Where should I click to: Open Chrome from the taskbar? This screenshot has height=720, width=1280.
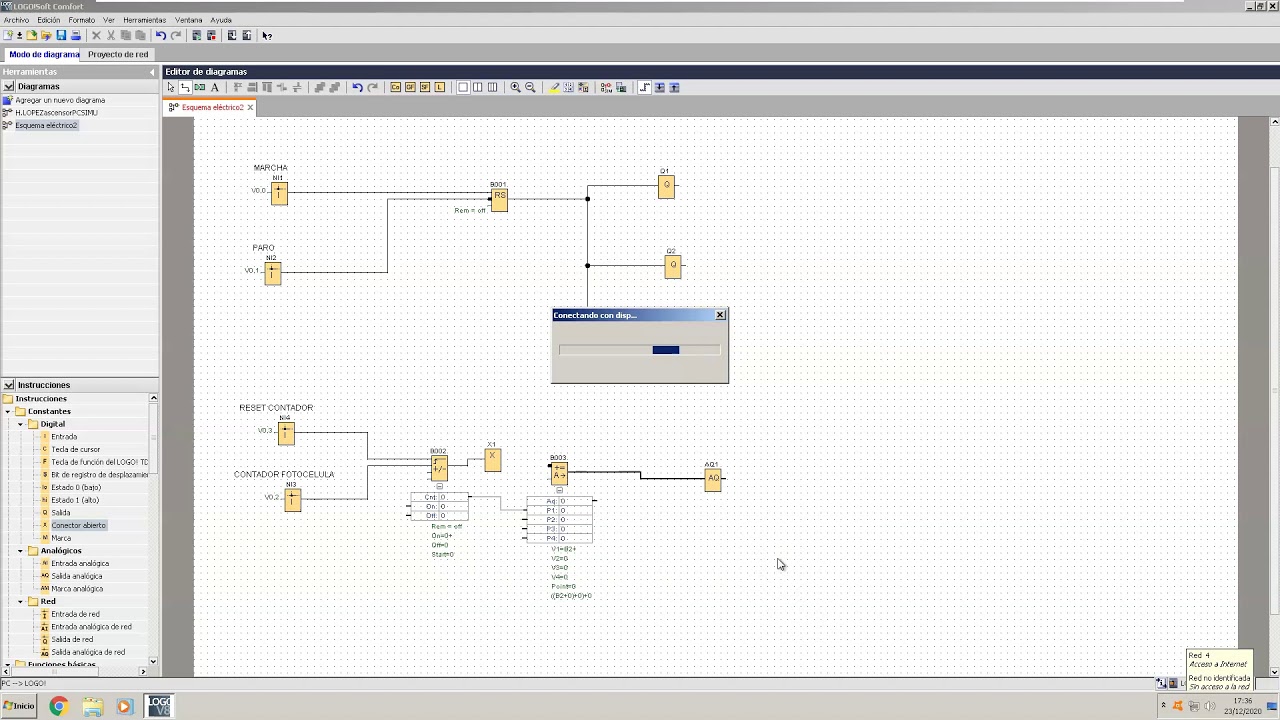[58, 706]
